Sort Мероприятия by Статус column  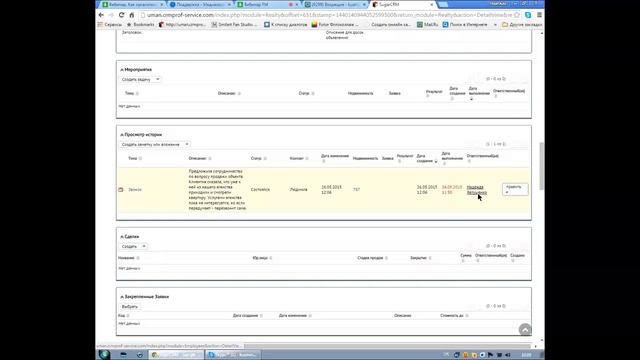coord(306,93)
